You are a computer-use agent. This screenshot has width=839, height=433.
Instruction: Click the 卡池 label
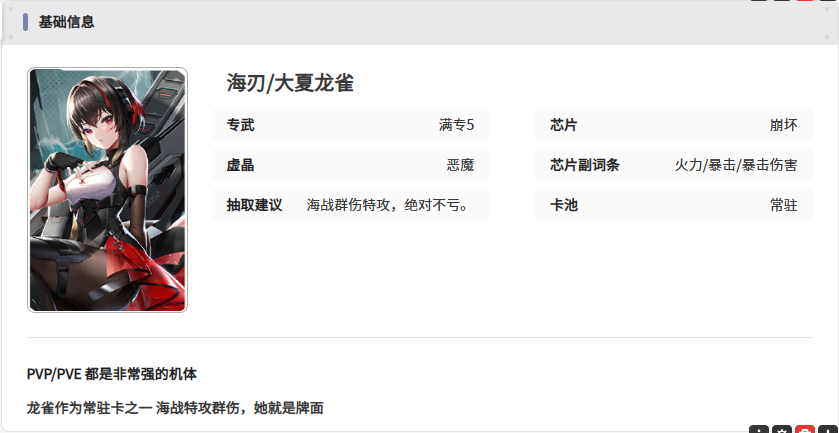click(x=563, y=205)
